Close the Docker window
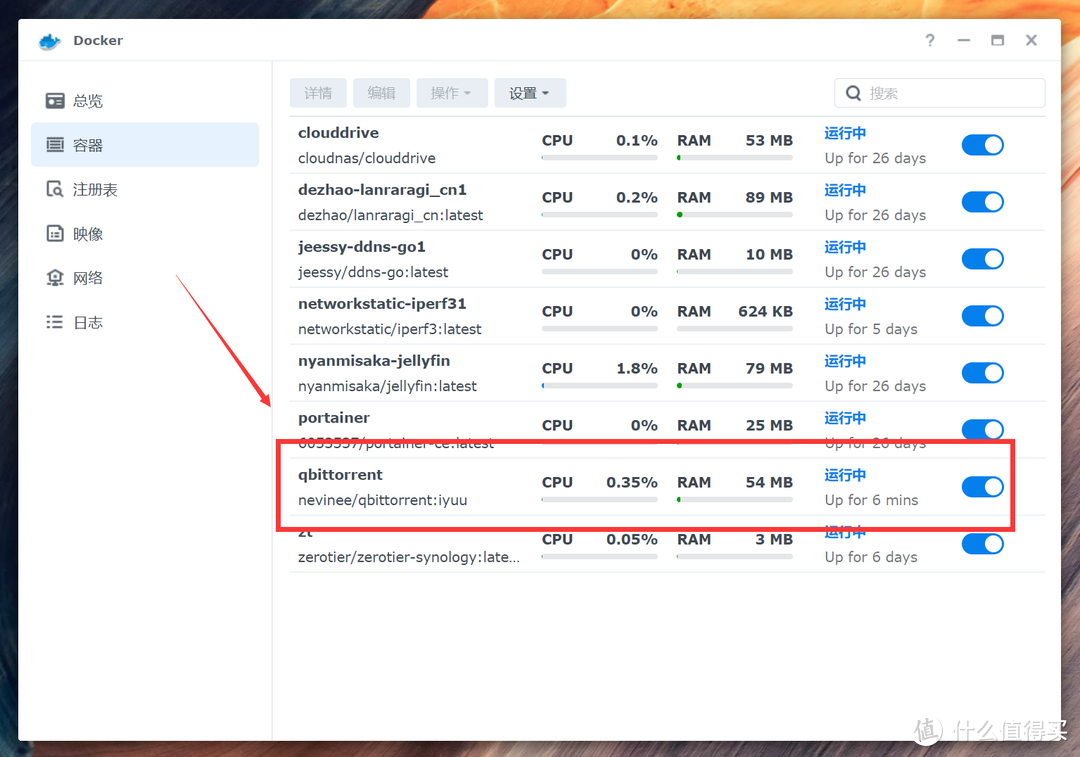 [x=1031, y=40]
